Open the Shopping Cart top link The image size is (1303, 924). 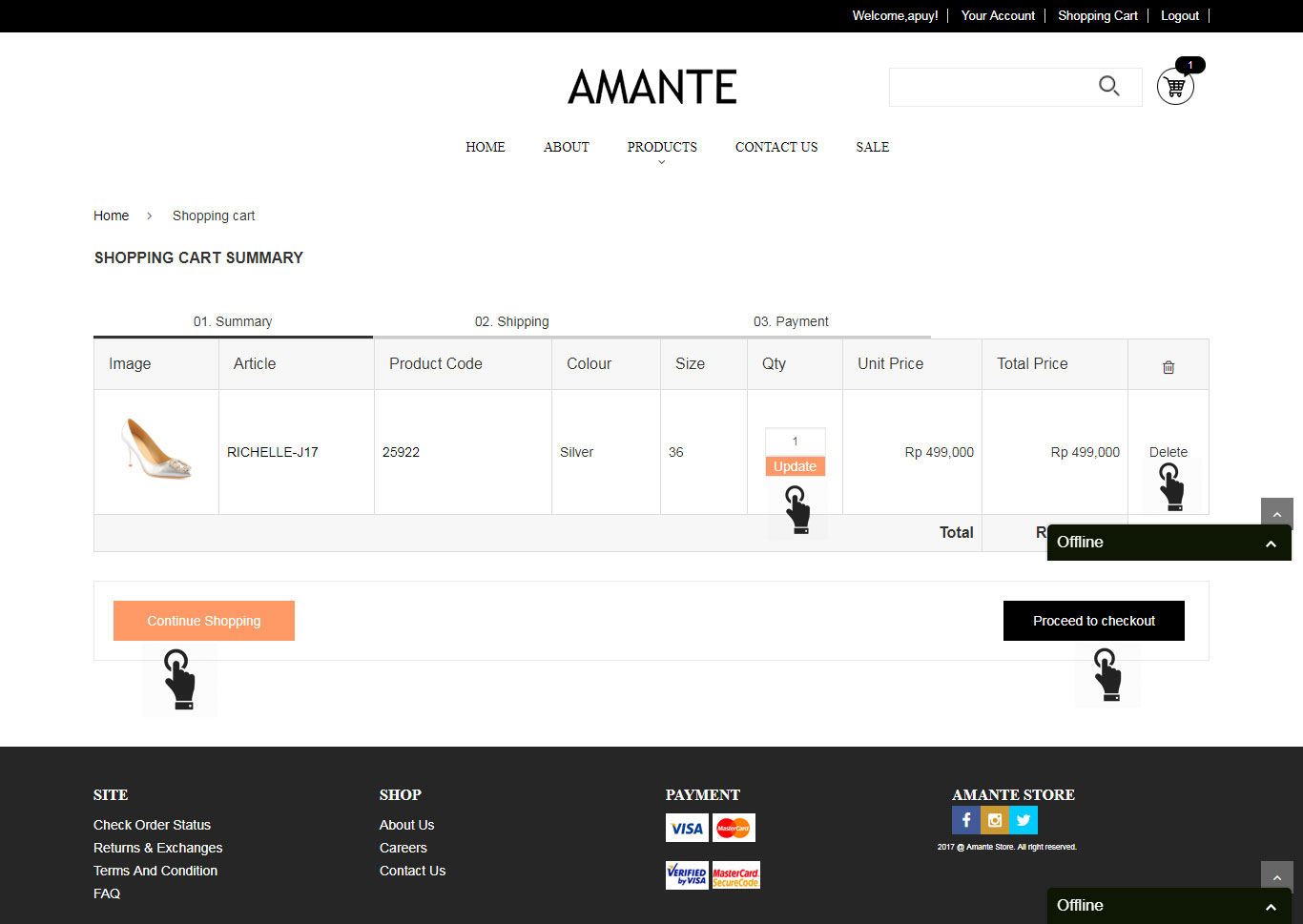click(x=1098, y=15)
